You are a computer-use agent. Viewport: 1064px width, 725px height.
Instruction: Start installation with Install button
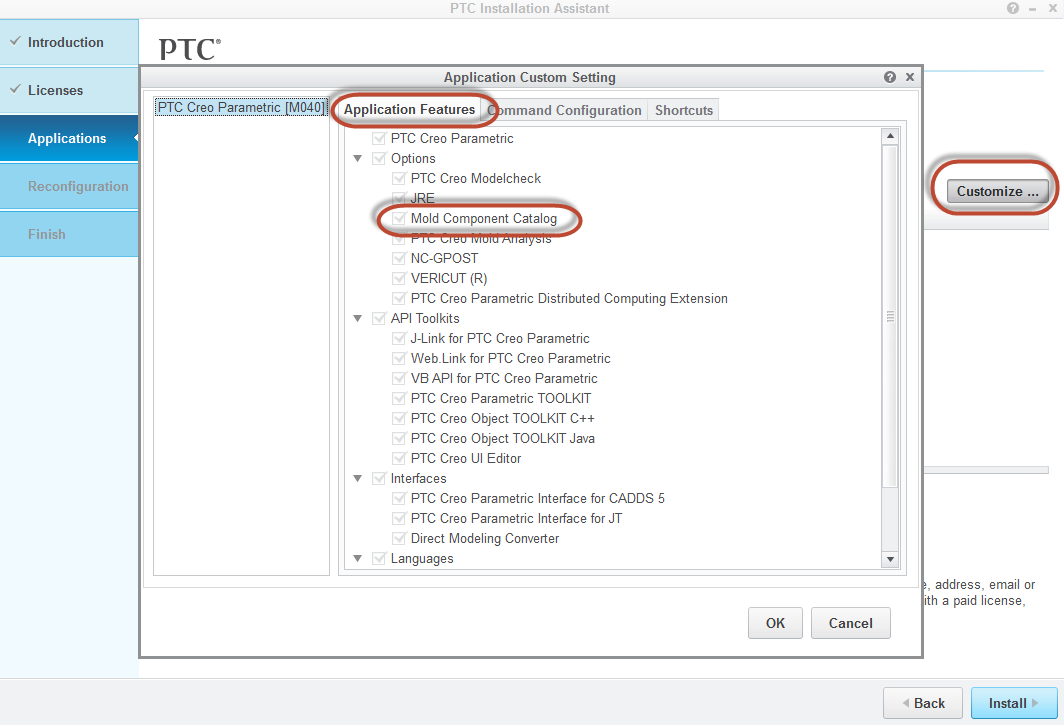tap(1014, 703)
